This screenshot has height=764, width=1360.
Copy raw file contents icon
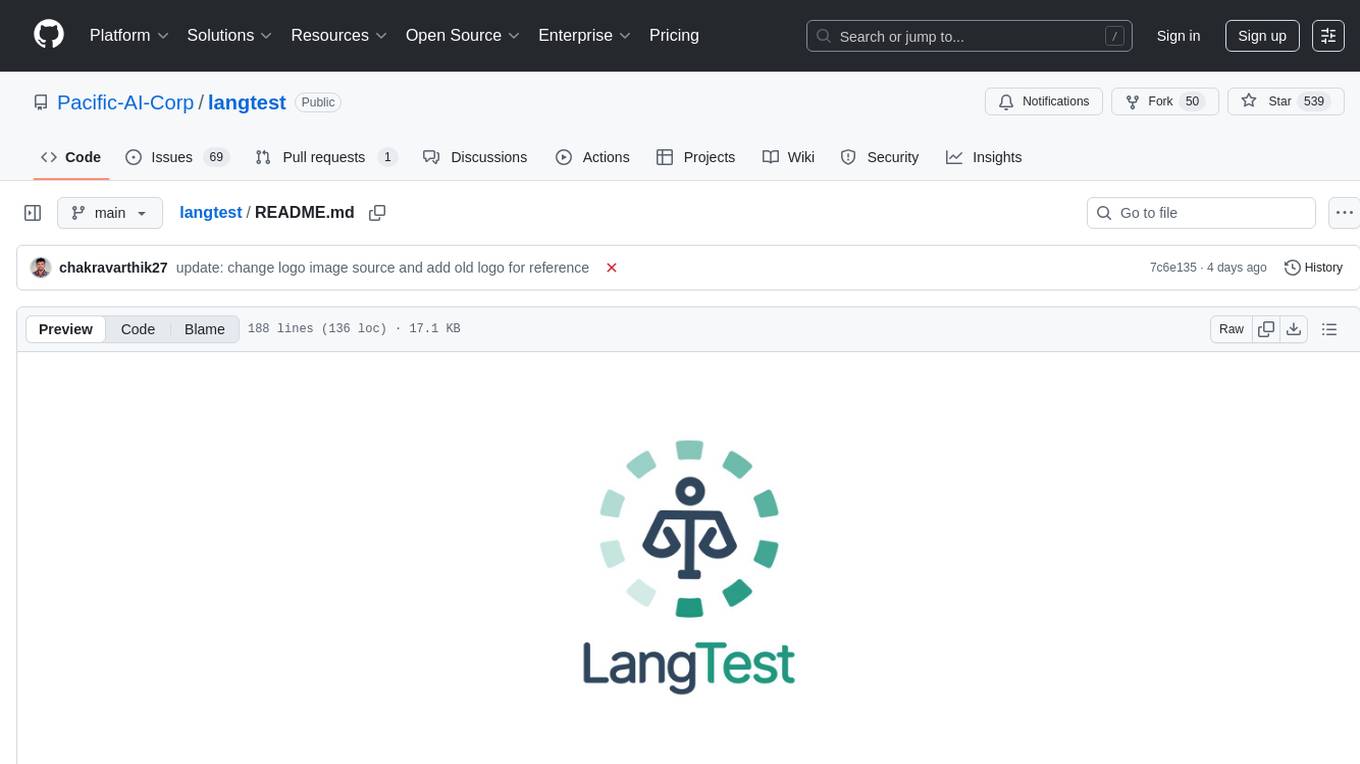(1266, 329)
